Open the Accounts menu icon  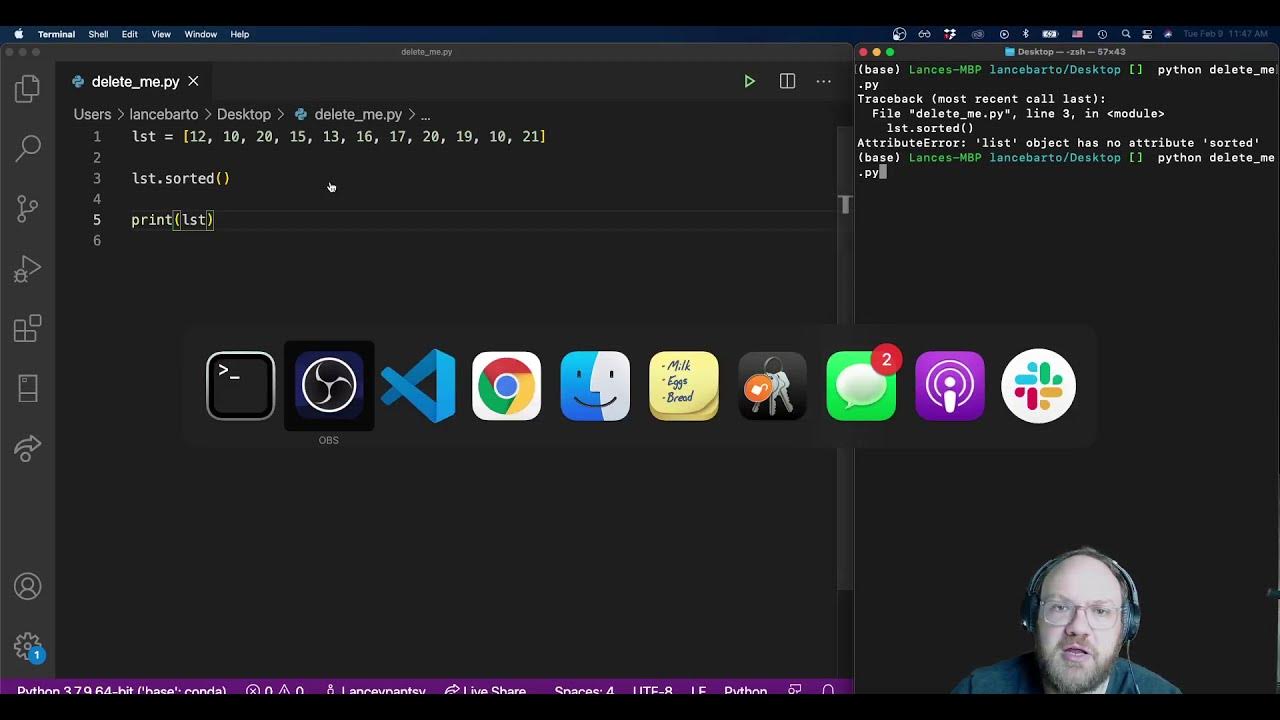coord(28,587)
